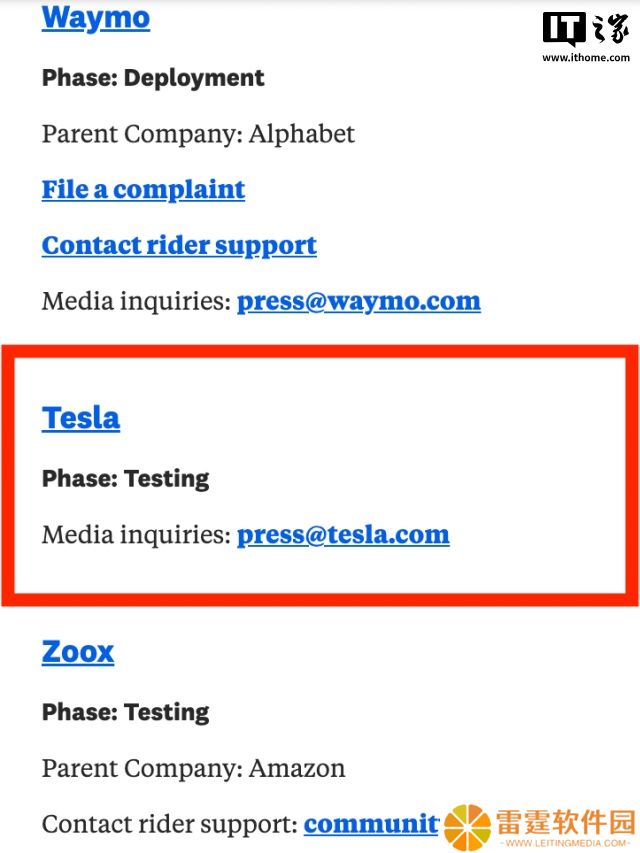Select the Phase: Deployment text
The width and height of the screenshot is (640, 853).
coord(153,78)
